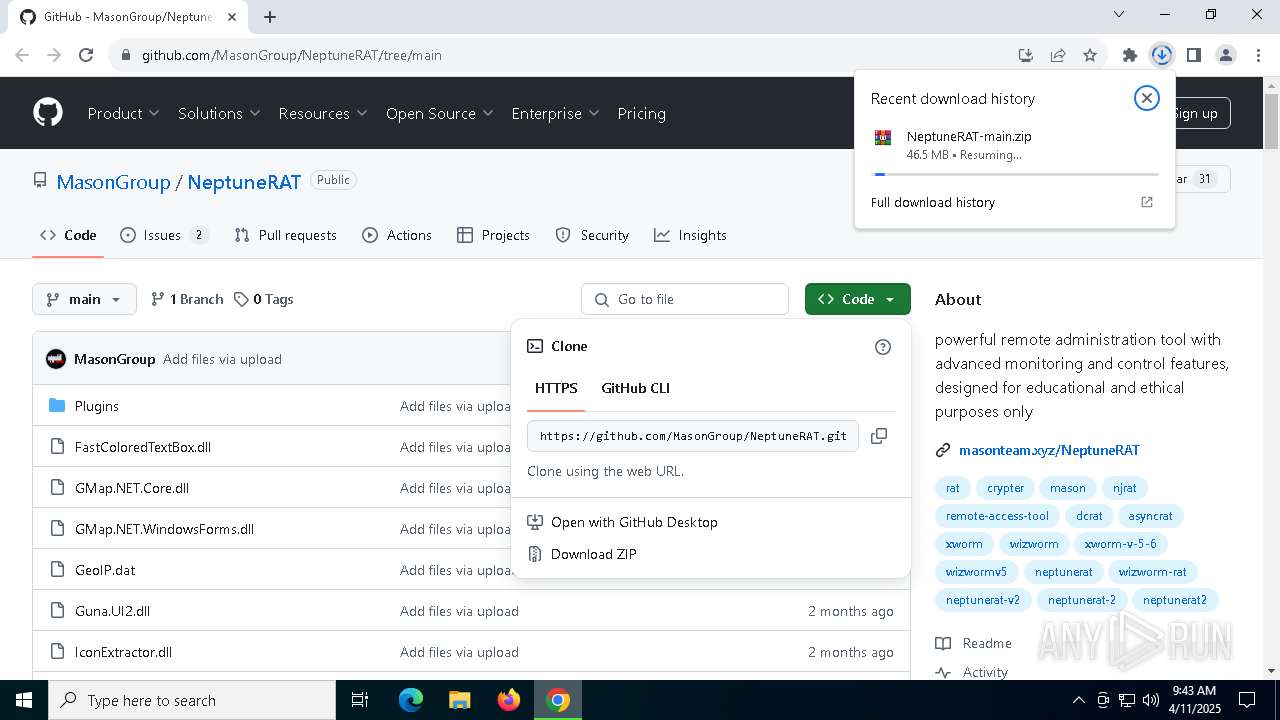
Task: Select the HTTPS clone tab
Action: pyautogui.click(x=556, y=388)
